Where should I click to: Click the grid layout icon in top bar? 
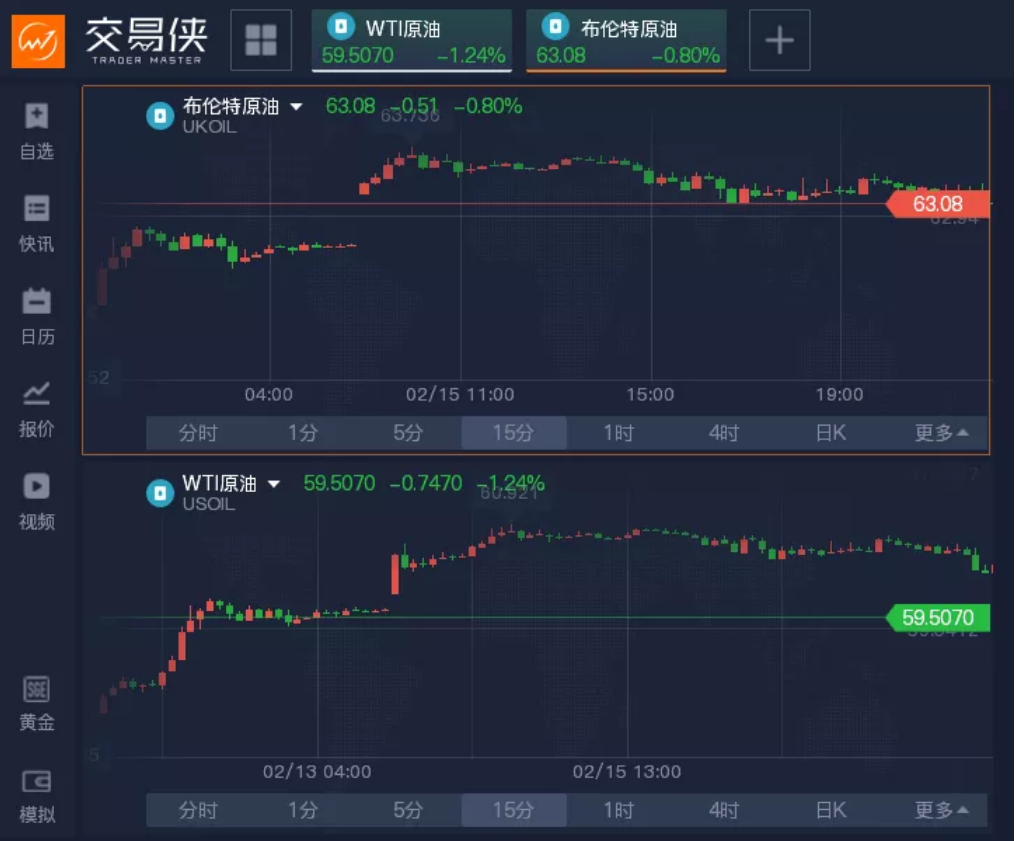point(261,40)
